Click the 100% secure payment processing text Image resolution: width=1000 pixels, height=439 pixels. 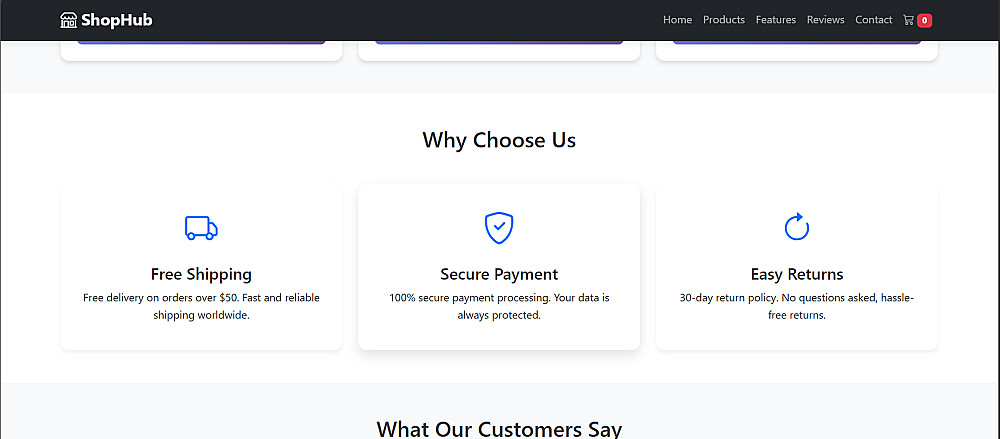pos(499,306)
